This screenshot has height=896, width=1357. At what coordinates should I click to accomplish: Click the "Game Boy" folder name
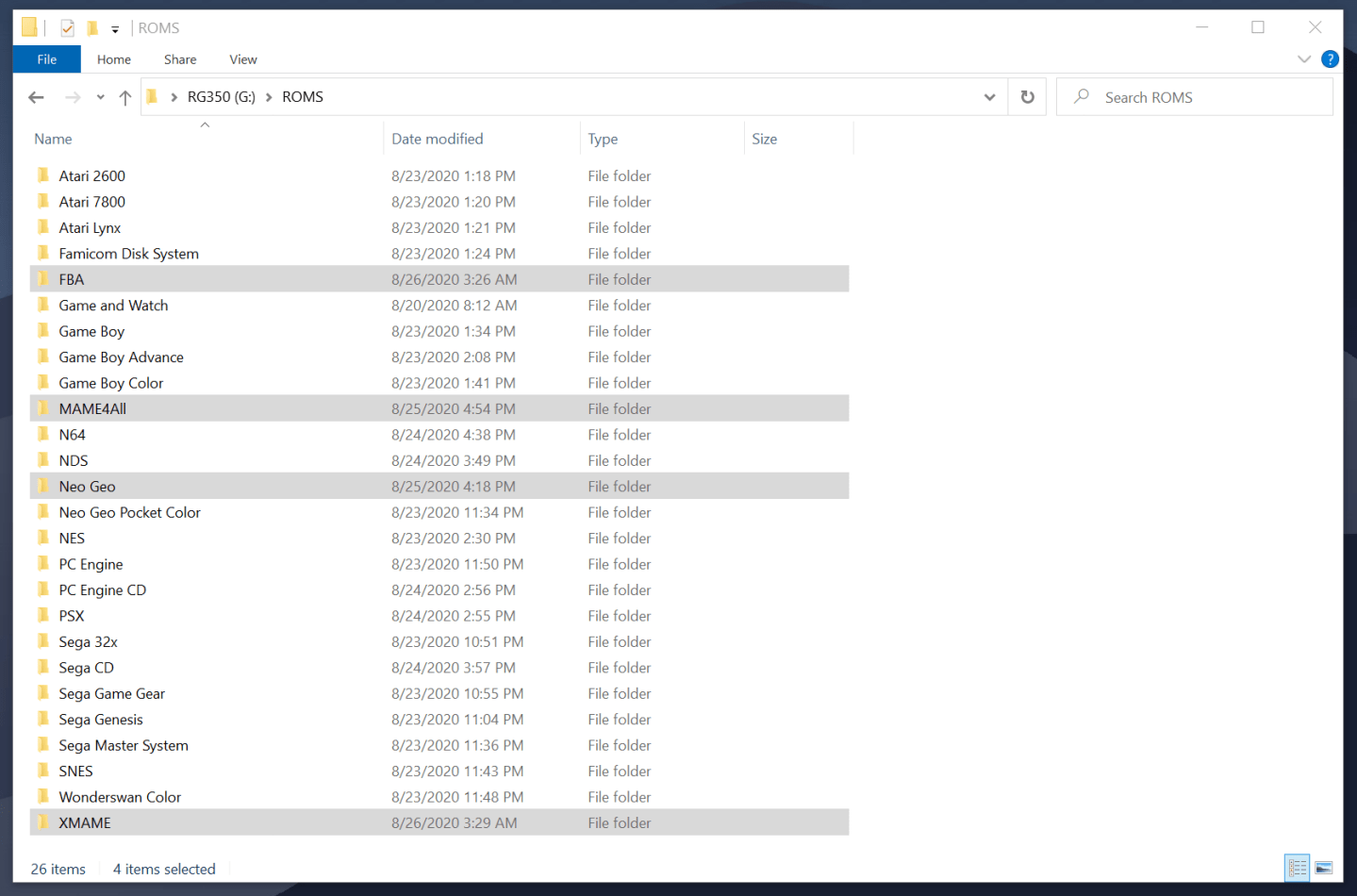tap(91, 331)
